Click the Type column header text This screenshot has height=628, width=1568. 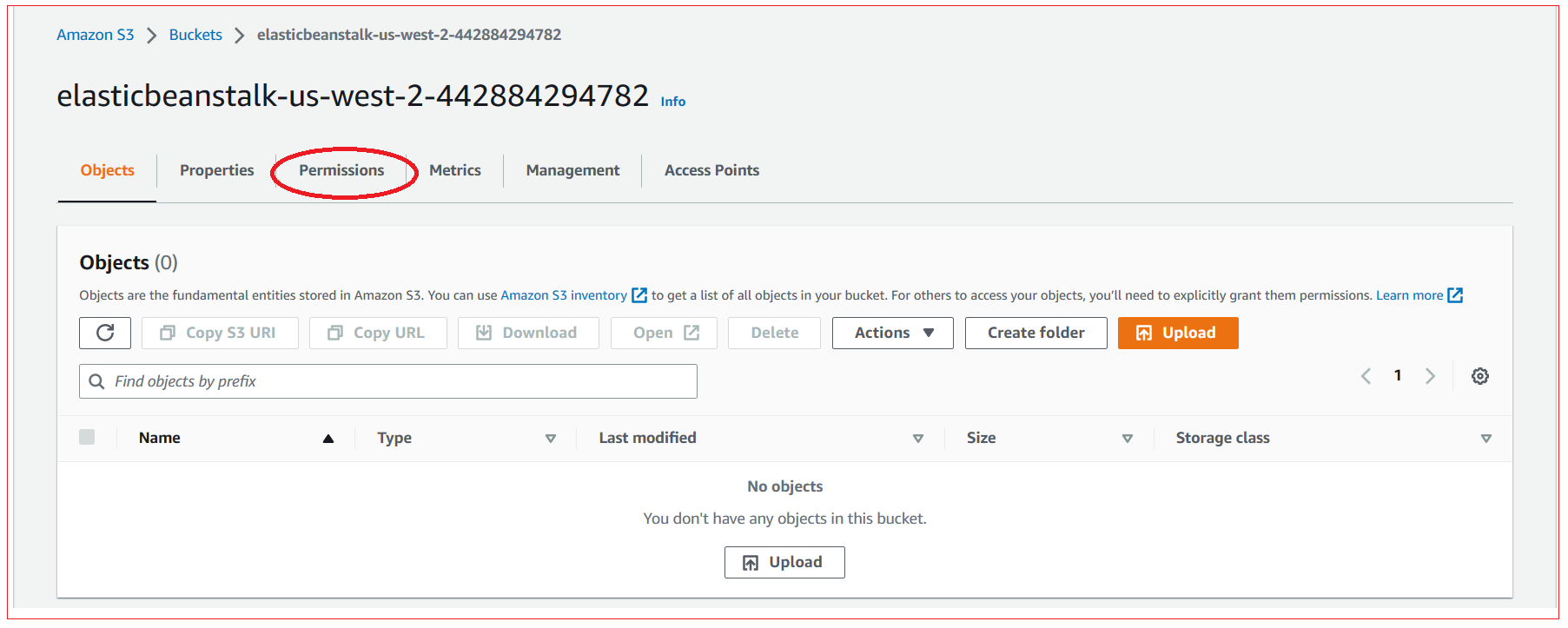point(394,438)
